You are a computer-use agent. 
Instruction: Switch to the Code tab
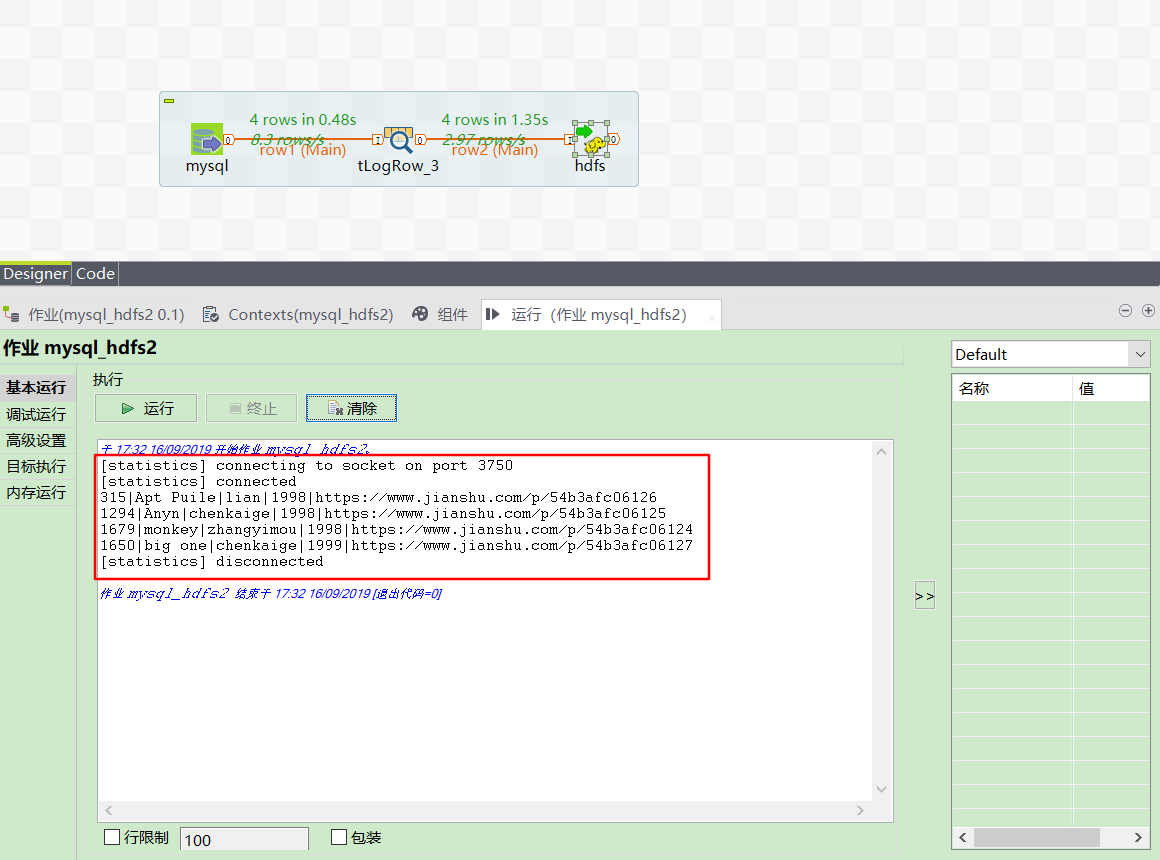pos(94,273)
